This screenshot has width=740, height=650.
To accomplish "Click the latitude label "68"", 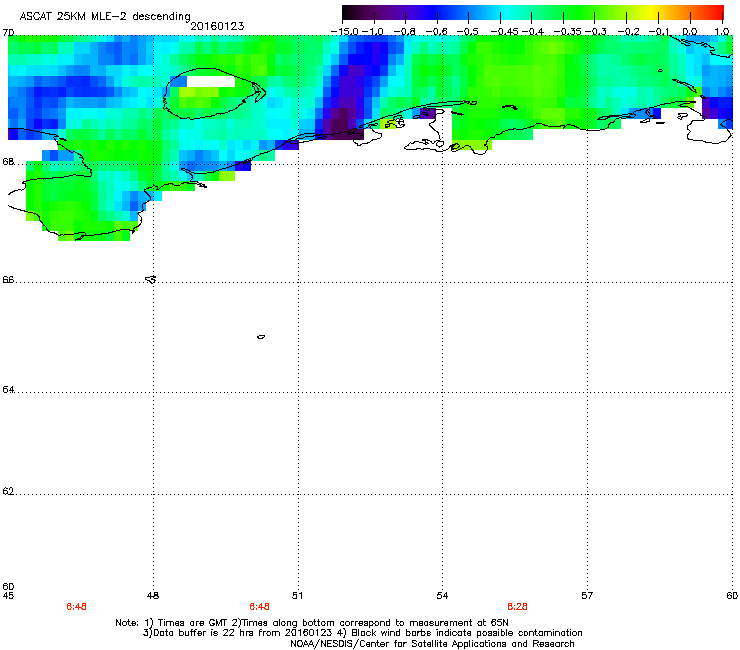I will click(x=8, y=162).
